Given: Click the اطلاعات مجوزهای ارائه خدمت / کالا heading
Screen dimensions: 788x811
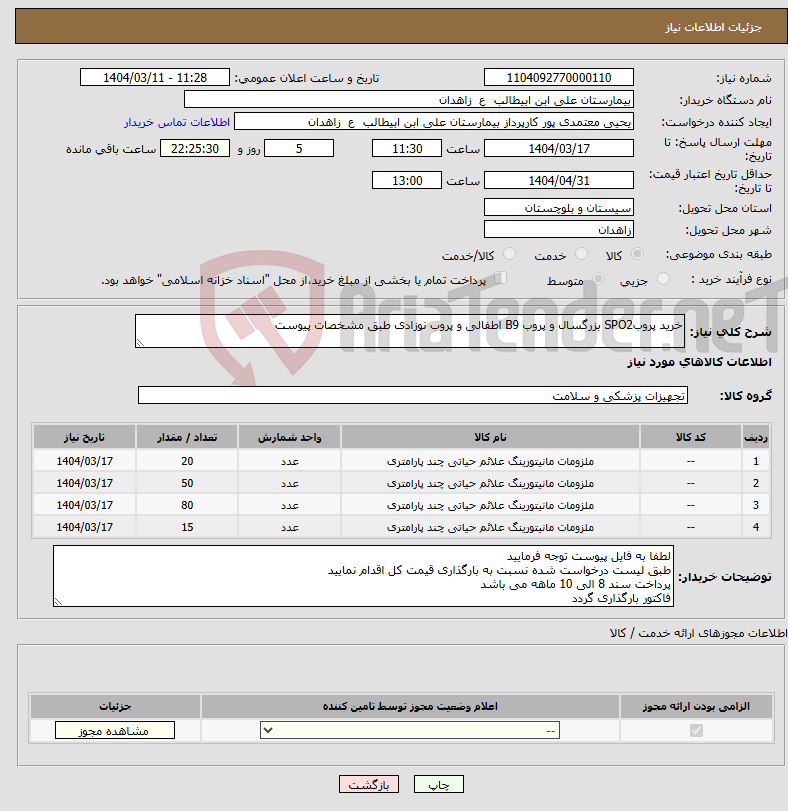Looking at the screenshot, I should [698, 633].
